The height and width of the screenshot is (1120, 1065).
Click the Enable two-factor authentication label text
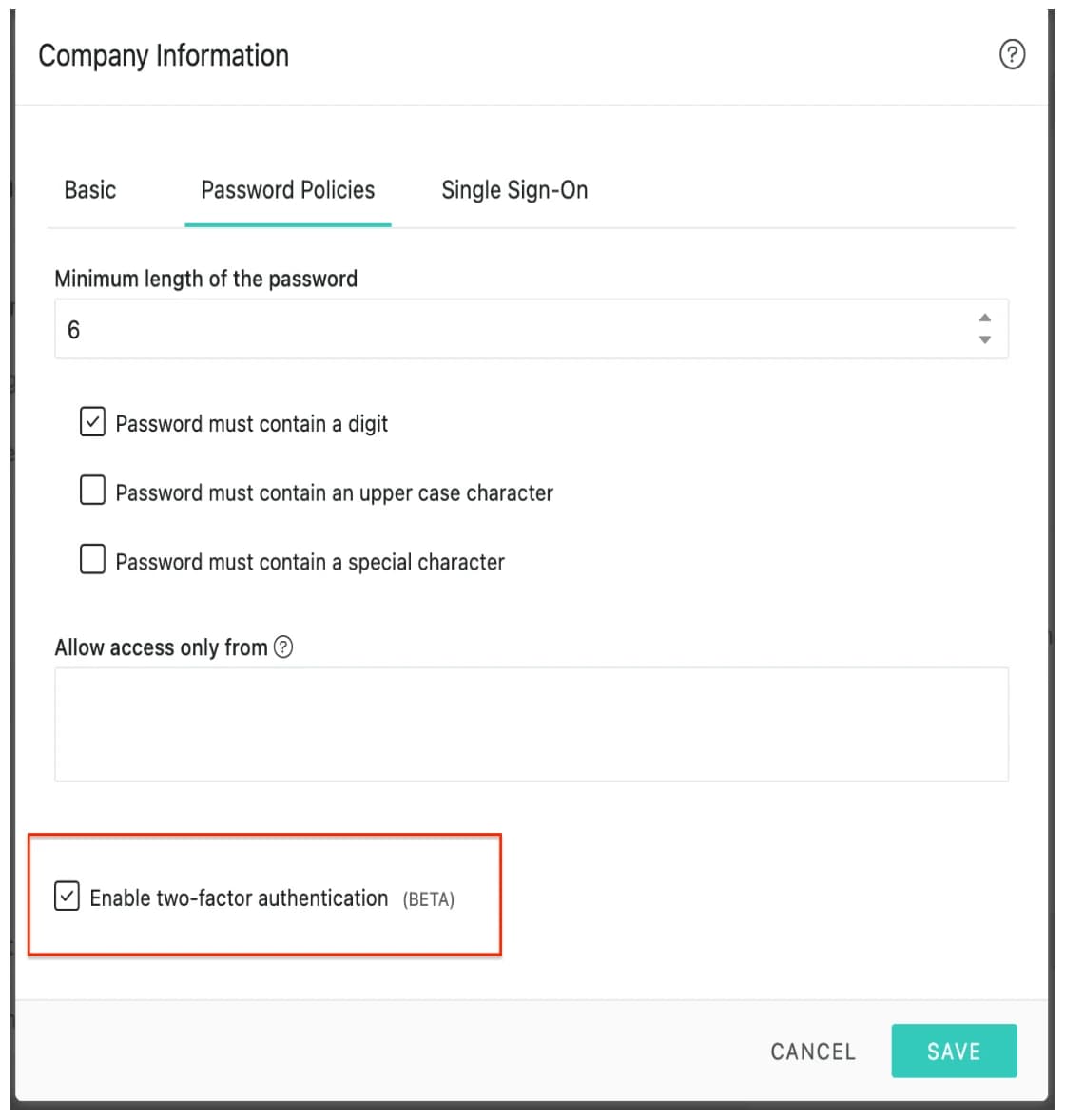point(239,898)
